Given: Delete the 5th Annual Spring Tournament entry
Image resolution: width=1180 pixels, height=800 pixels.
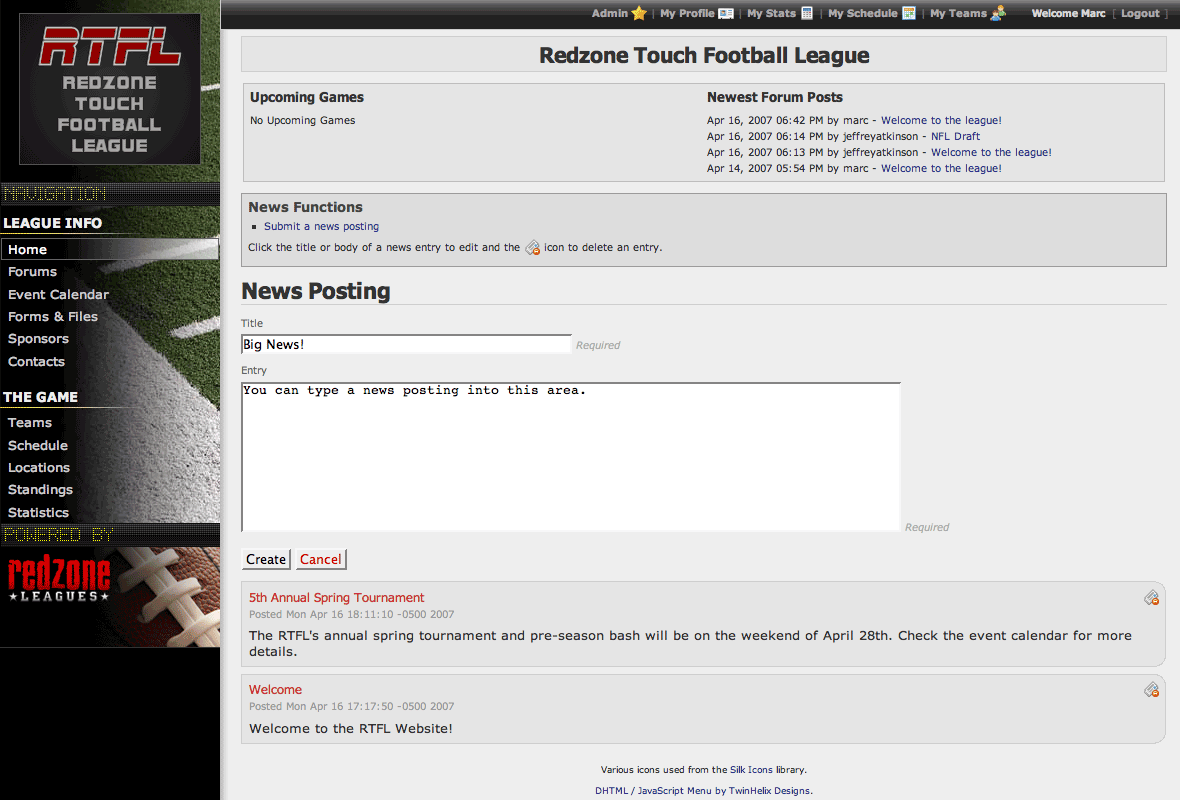Looking at the screenshot, I should click(1151, 598).
